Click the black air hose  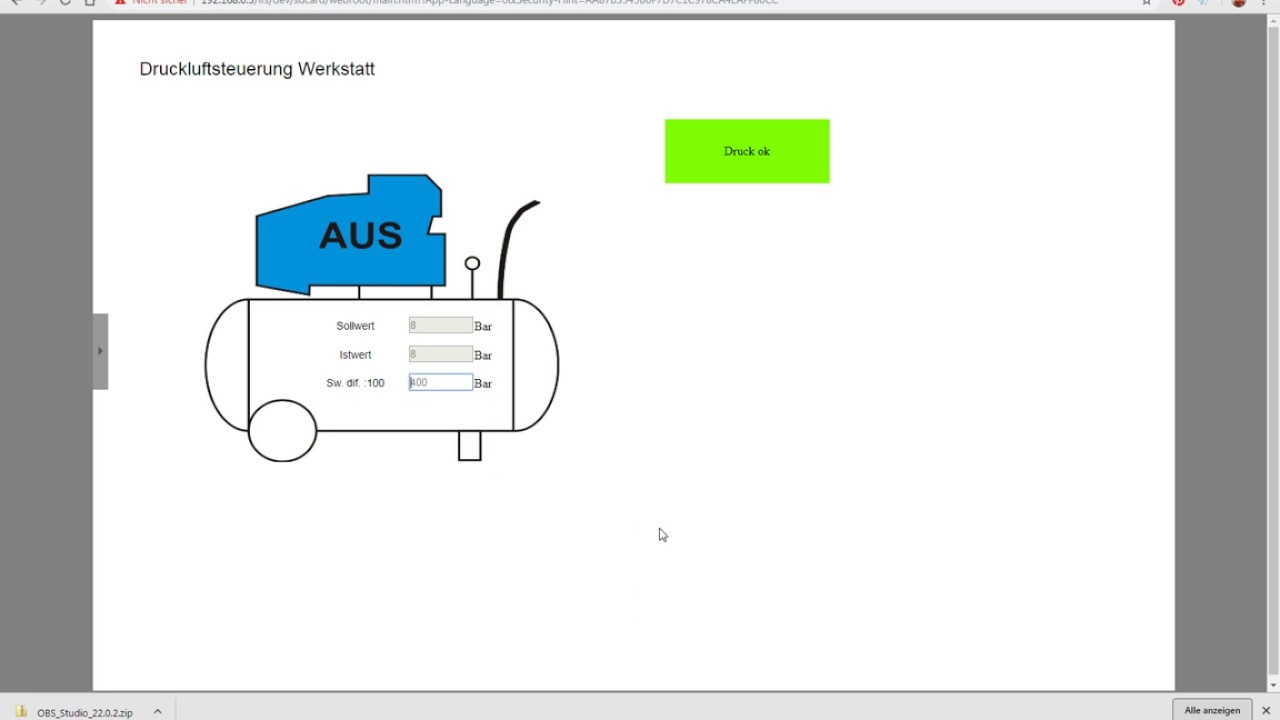coord(514,248)
